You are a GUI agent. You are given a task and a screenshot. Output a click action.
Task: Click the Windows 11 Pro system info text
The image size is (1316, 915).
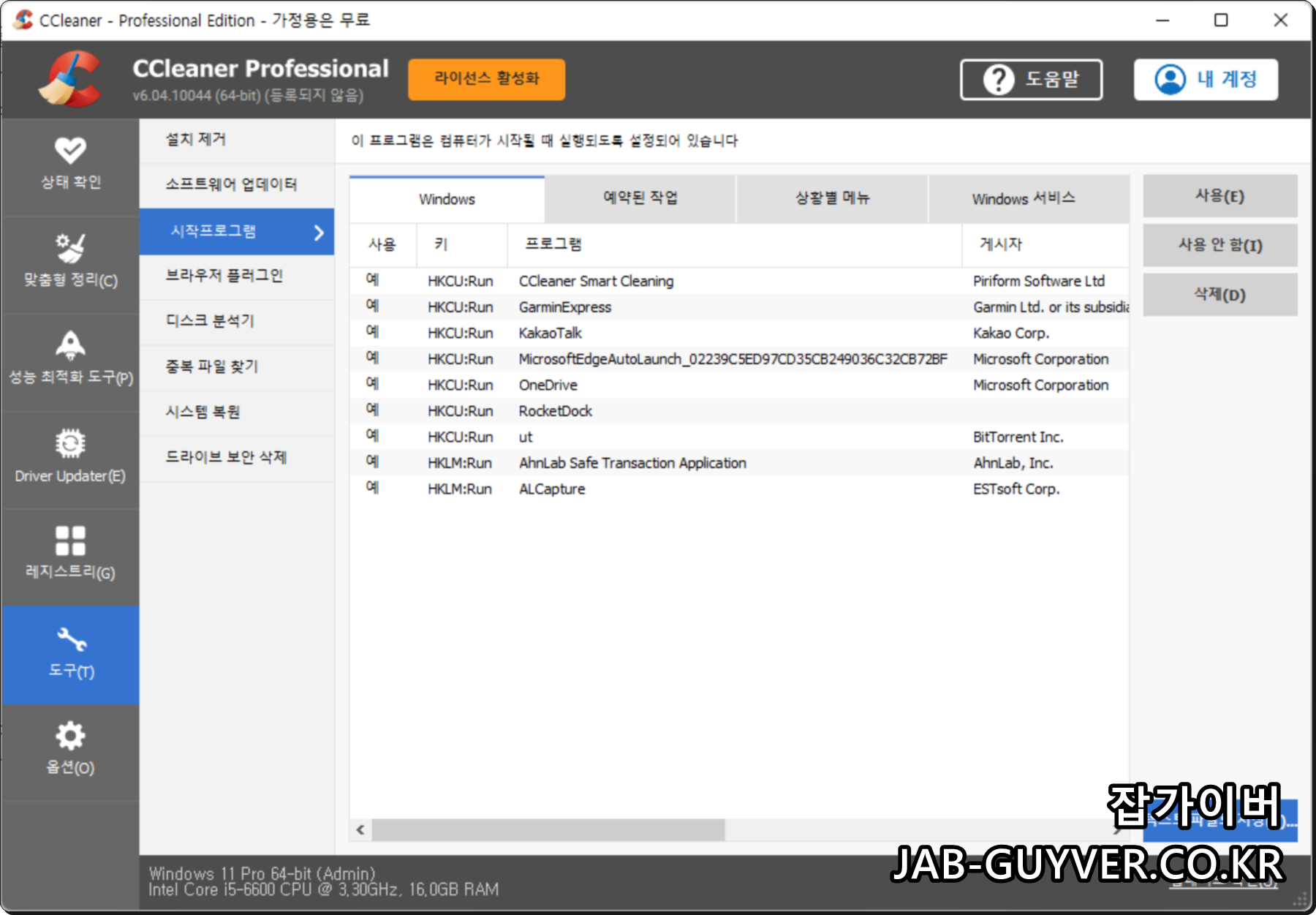(x=262, y=873)
